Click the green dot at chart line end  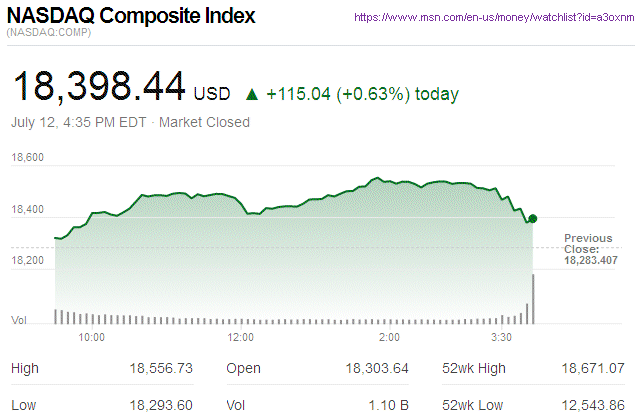click(x=532, y=218)
